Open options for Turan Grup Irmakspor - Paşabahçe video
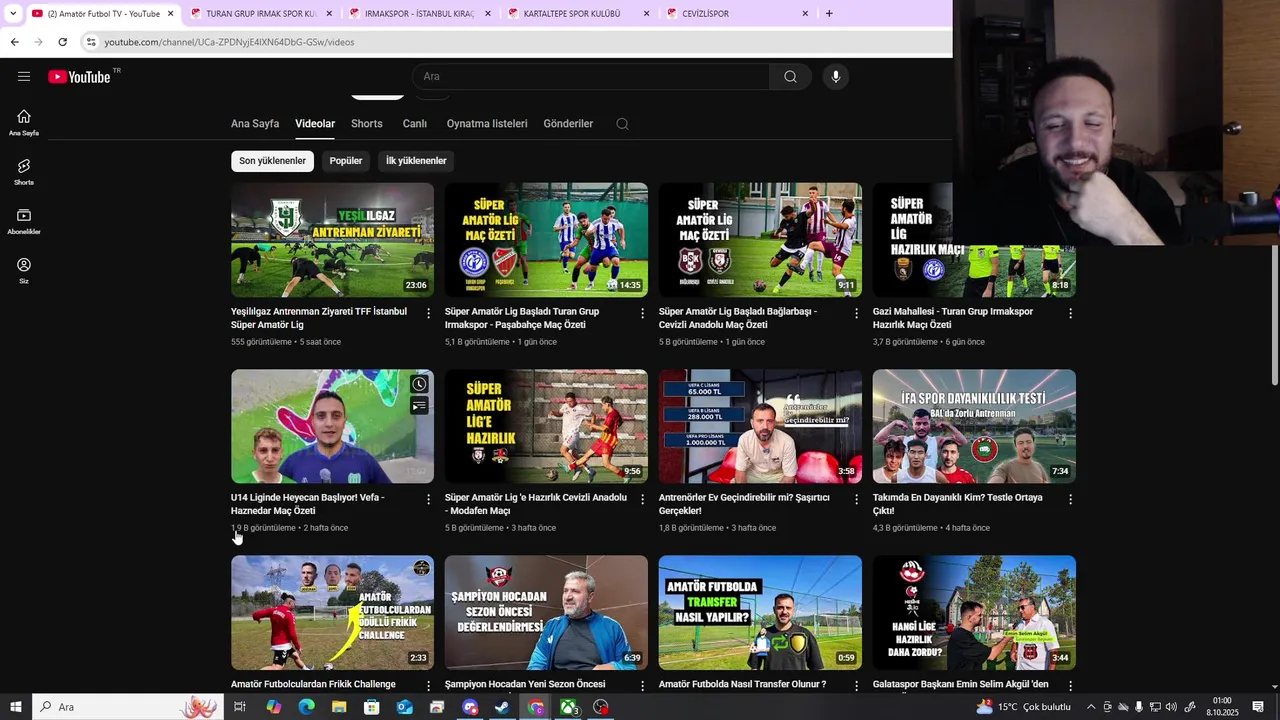 (643, 313)
